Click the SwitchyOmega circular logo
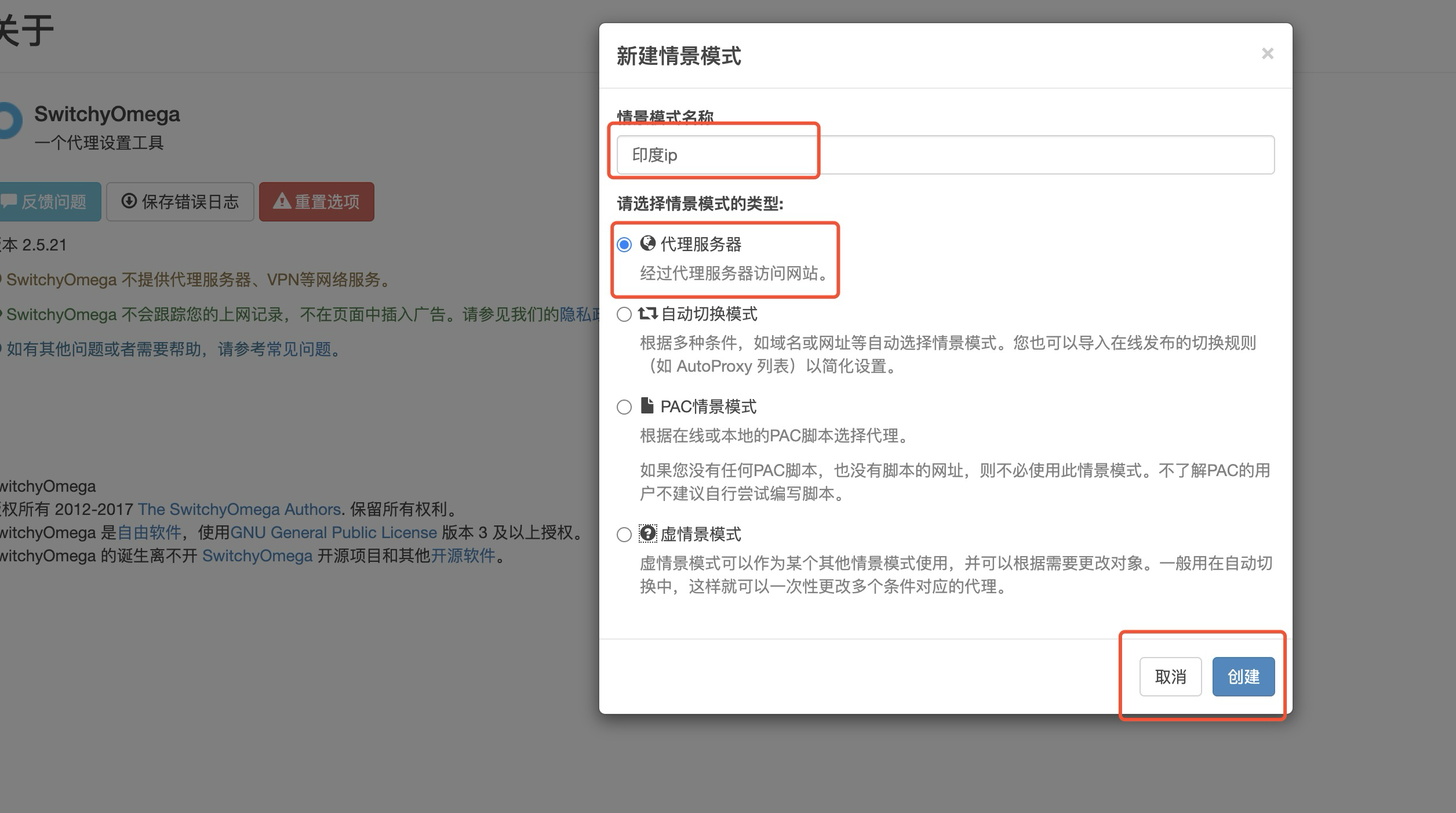 point(6,122)
